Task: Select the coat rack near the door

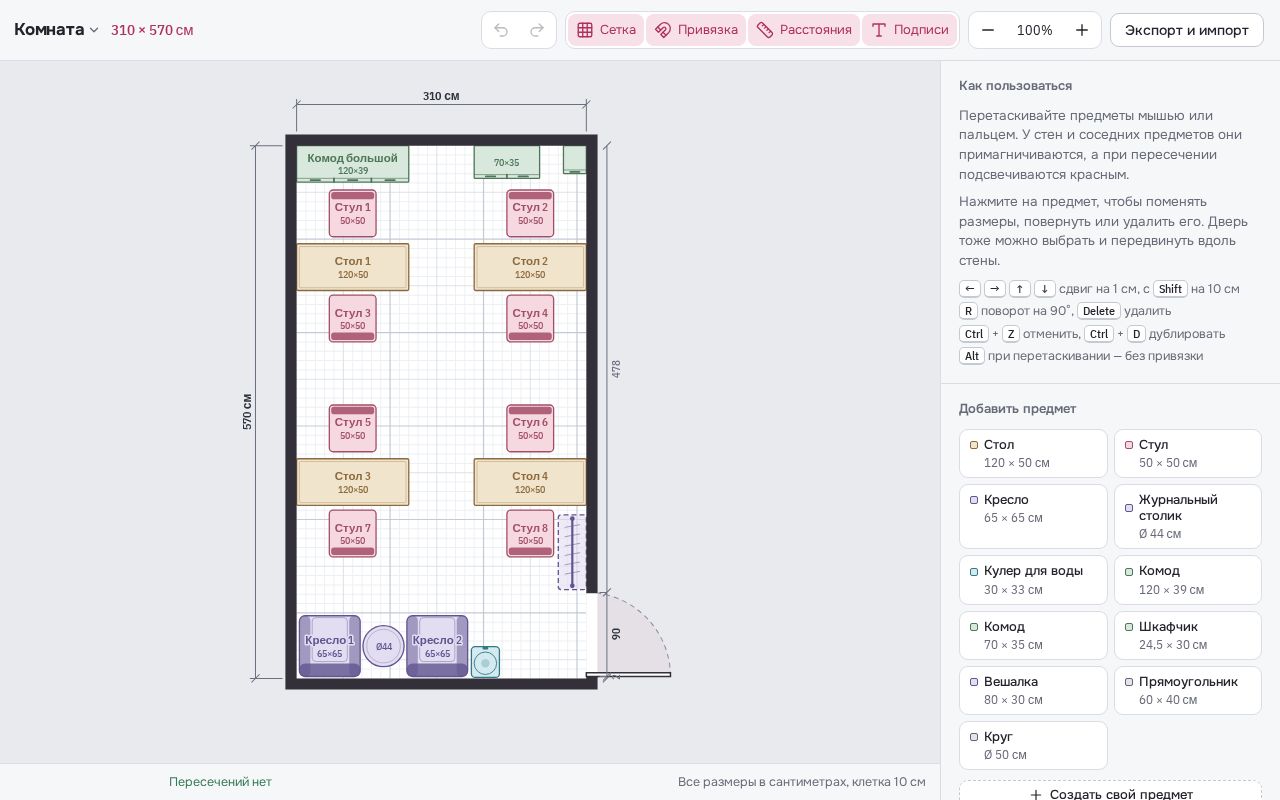Action: point(572,552)
